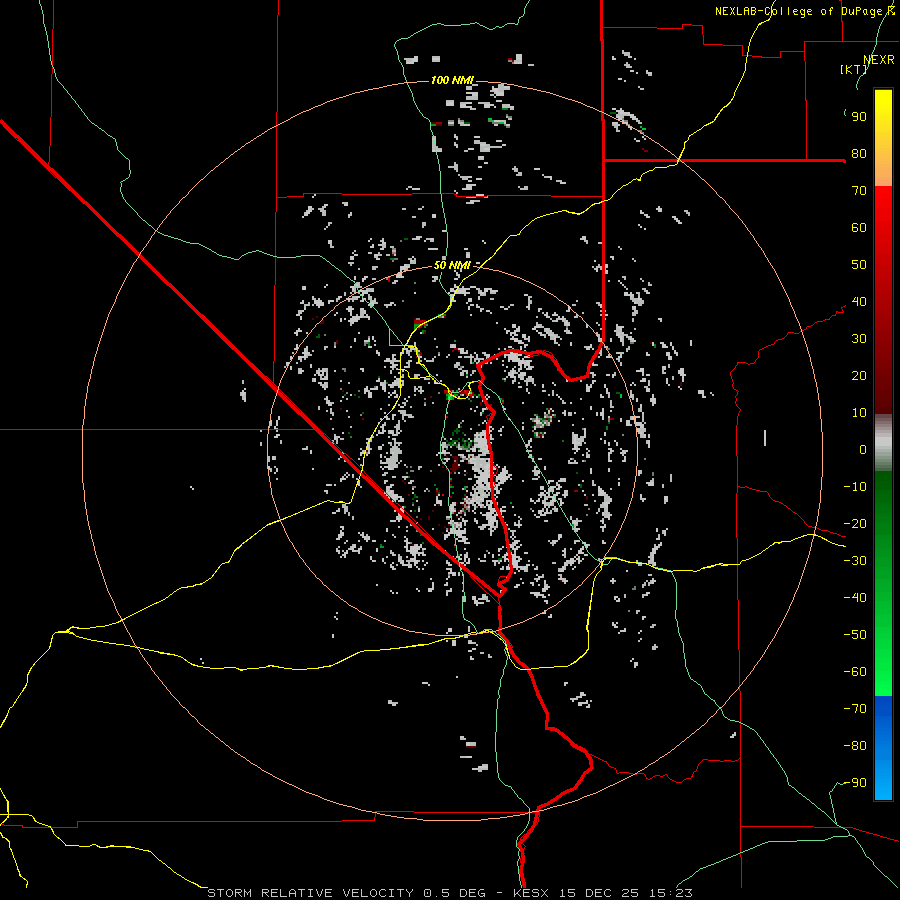
Task: Click the -60 value on the velocity scale
Action: click(855, 672)
